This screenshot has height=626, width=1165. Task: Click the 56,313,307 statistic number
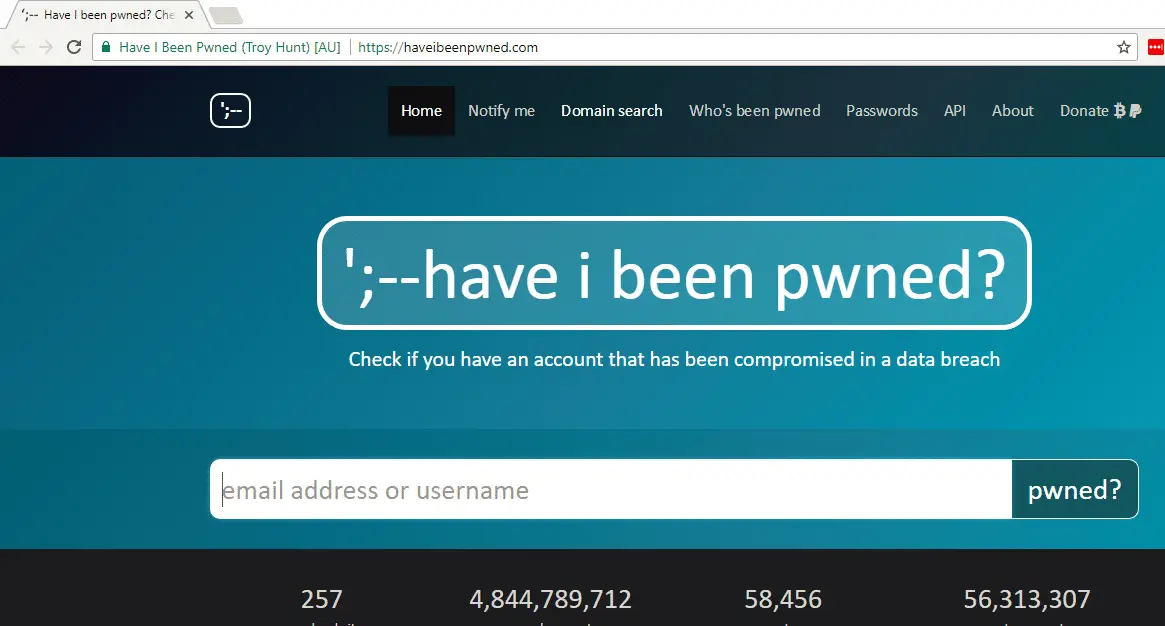[1027, 599]
